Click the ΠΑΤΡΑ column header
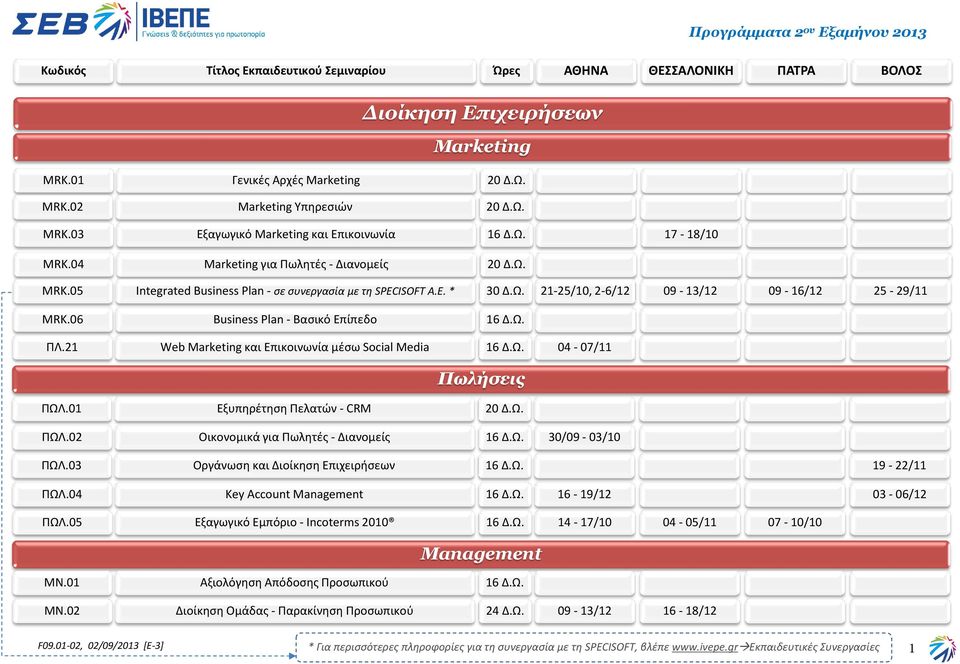This screenshot has width=960, height=664. [x=796, y=70]
